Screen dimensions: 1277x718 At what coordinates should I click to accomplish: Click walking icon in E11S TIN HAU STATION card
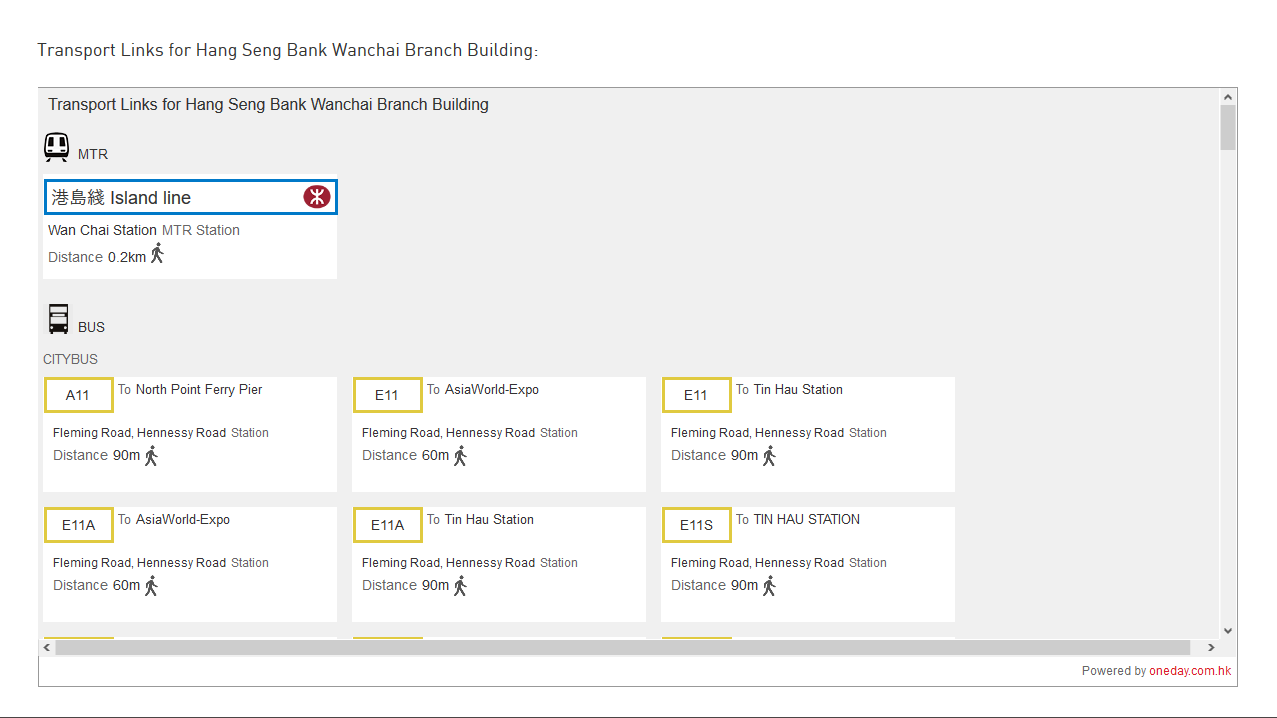coord(770,586)
